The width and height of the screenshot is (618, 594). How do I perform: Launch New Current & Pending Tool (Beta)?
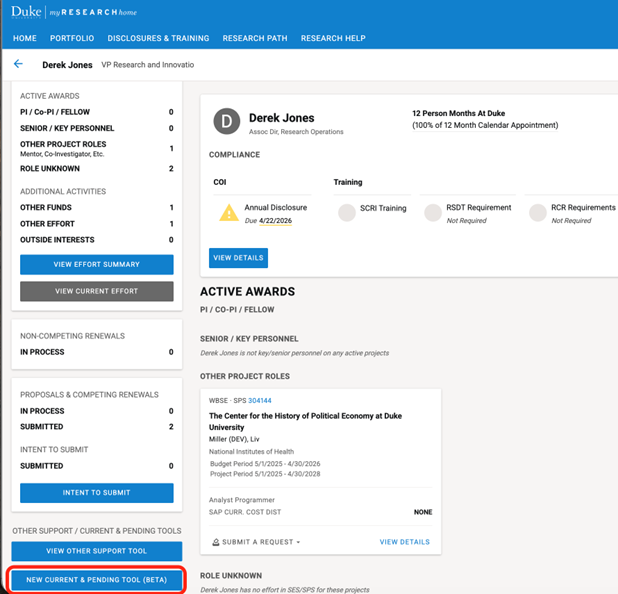tap(97, 580)
